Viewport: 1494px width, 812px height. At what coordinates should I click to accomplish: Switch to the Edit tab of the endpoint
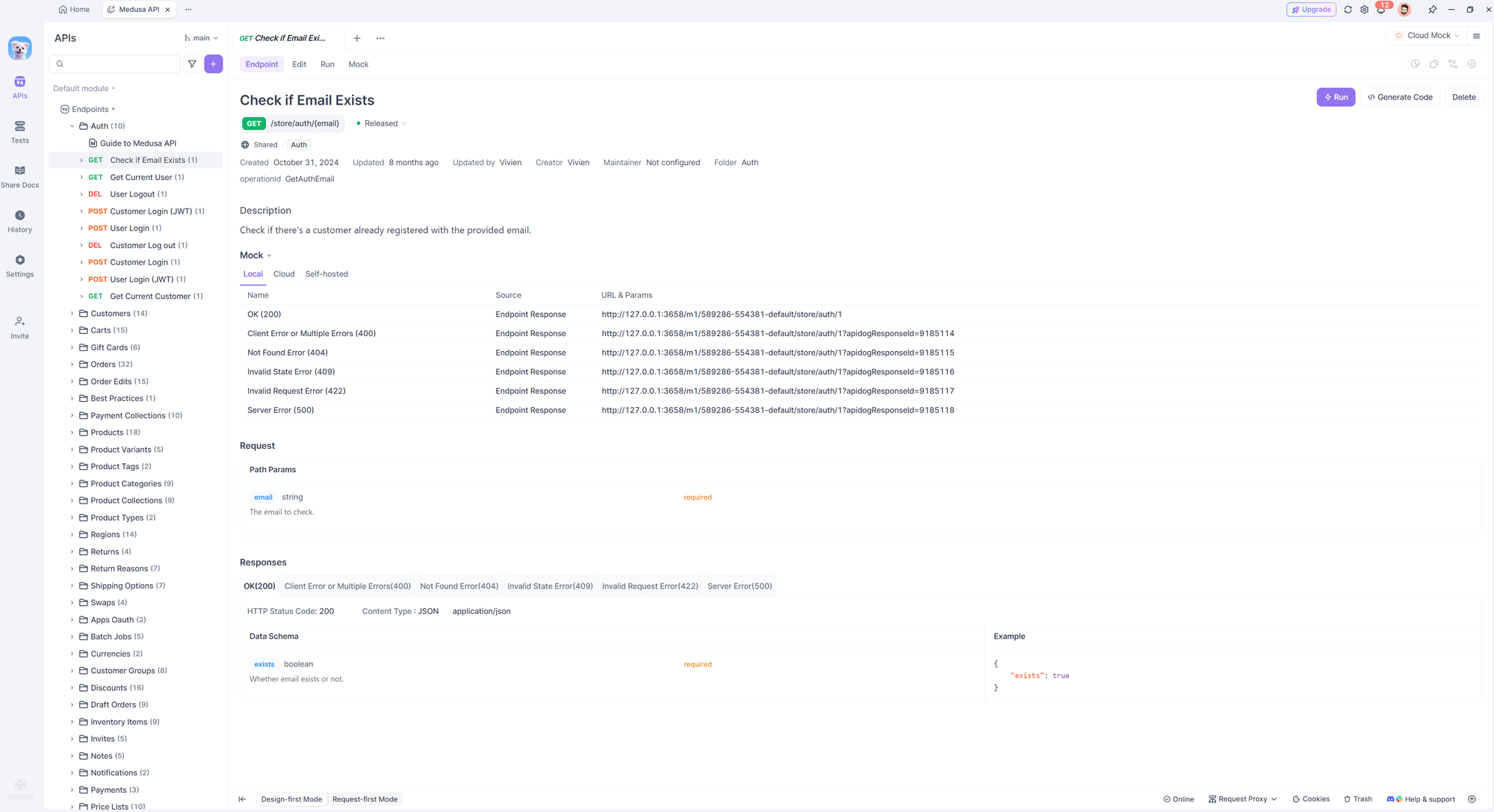pos(299,64)
